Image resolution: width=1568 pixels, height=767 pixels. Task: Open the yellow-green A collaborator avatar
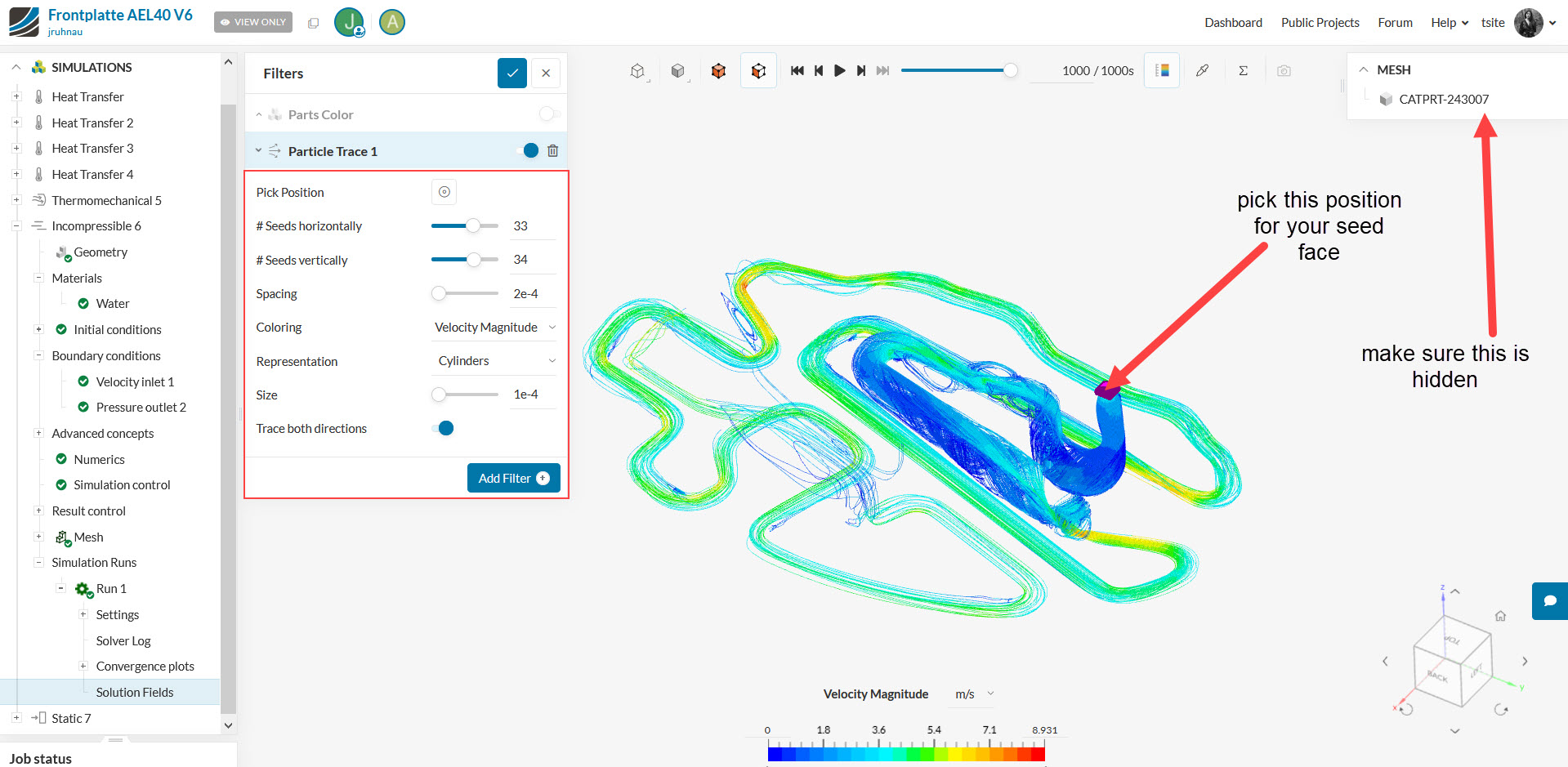[x=392, y=22]
